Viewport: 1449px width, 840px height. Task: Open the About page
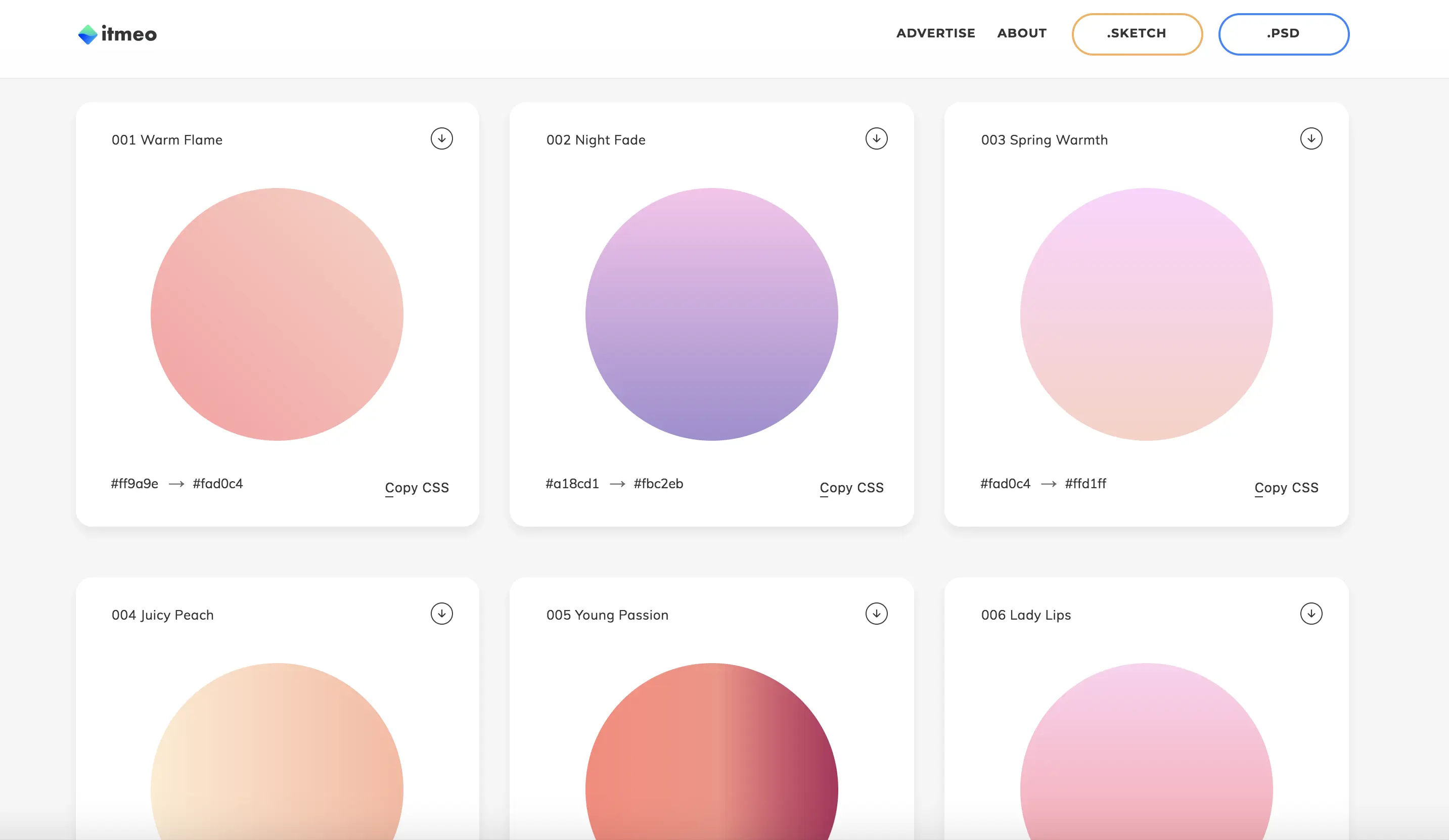pyautogui.click(x=1022, y=33)
